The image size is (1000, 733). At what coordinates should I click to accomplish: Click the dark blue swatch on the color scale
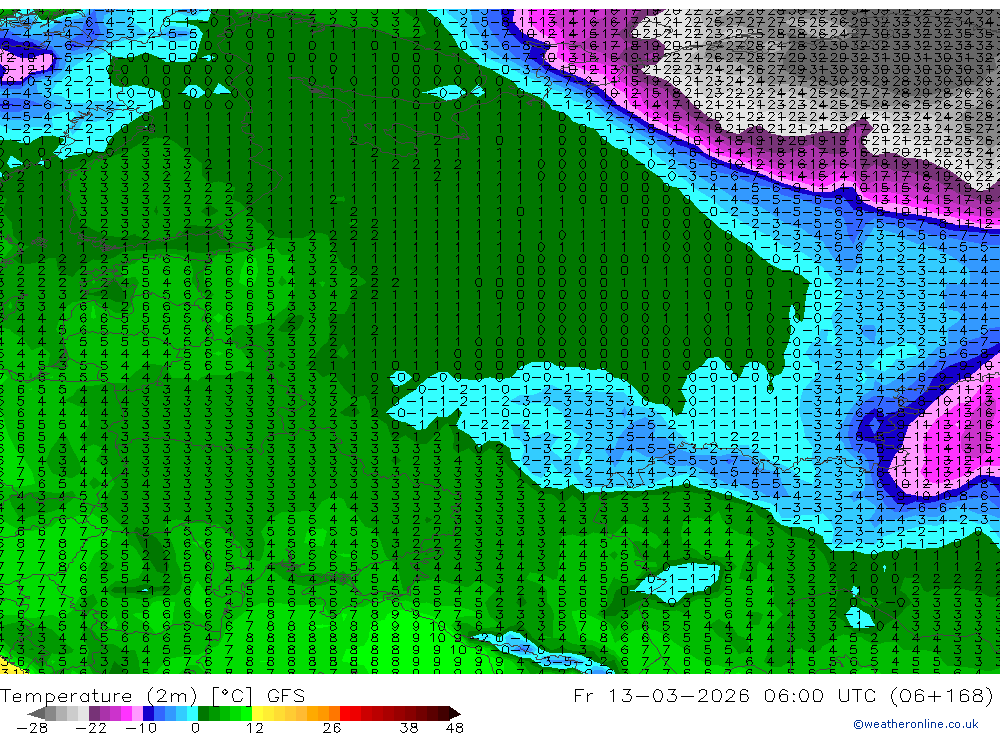(x=148, y=713)
